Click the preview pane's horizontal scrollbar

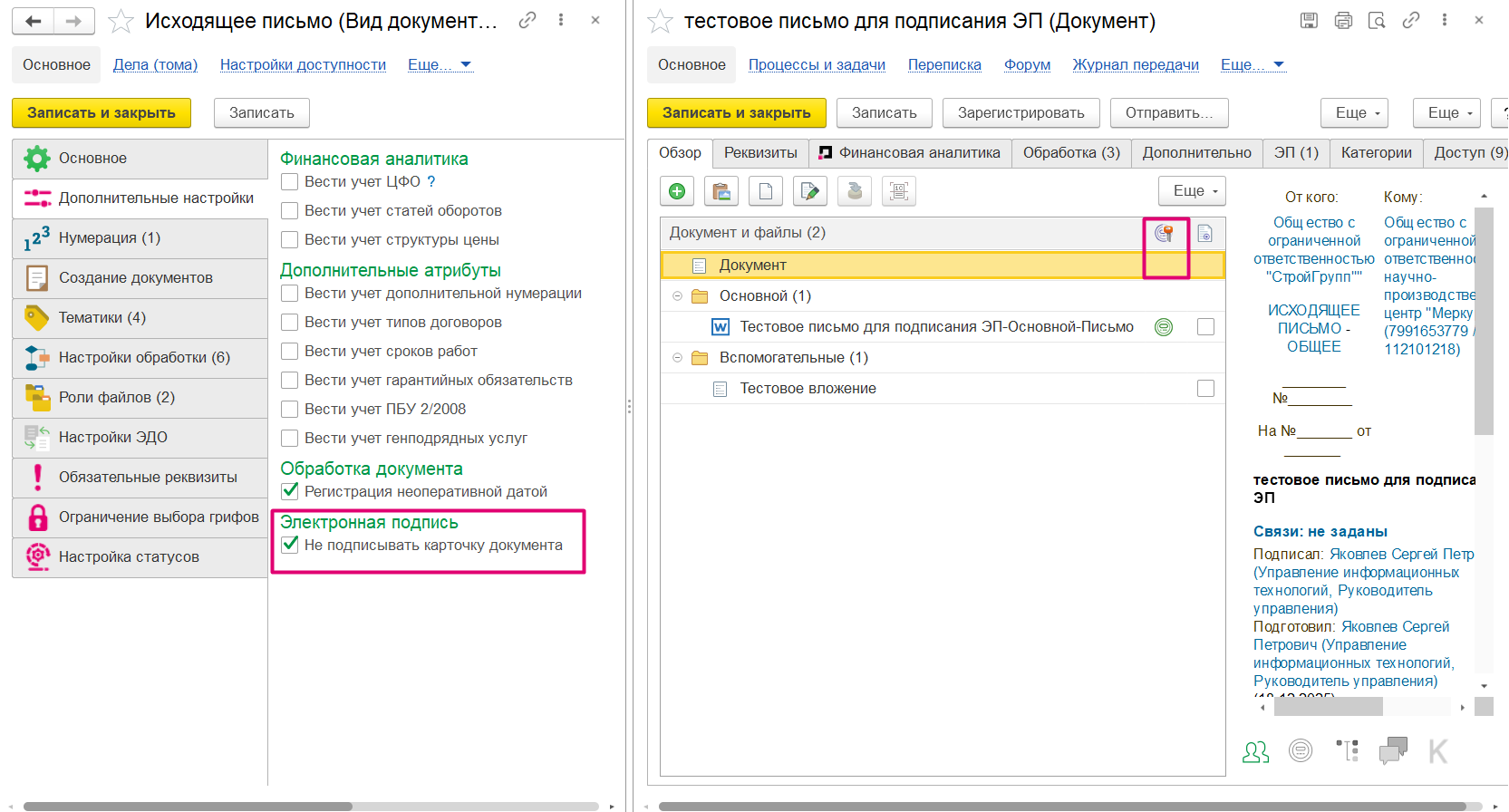pos(1328,707)
